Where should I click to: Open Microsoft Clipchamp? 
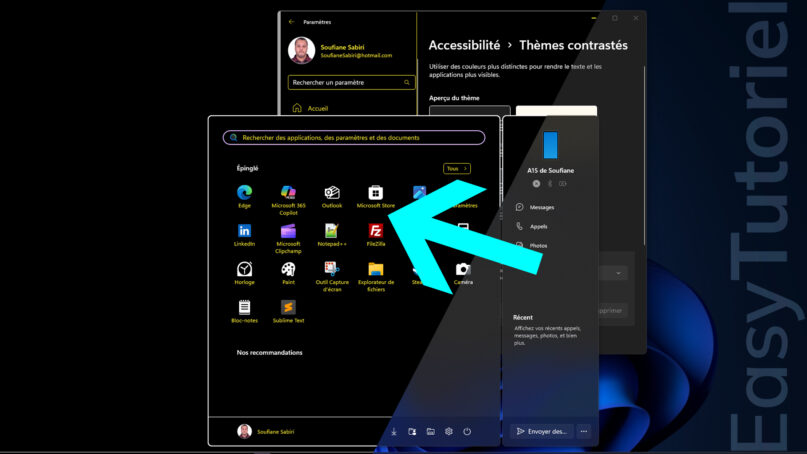point(288,238)
